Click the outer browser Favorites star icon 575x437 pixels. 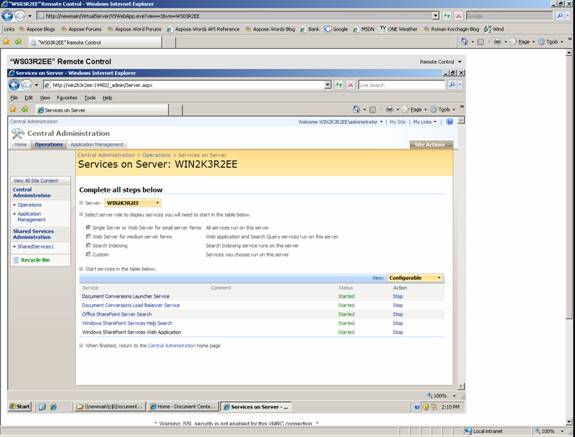click(x=6, y=42)
